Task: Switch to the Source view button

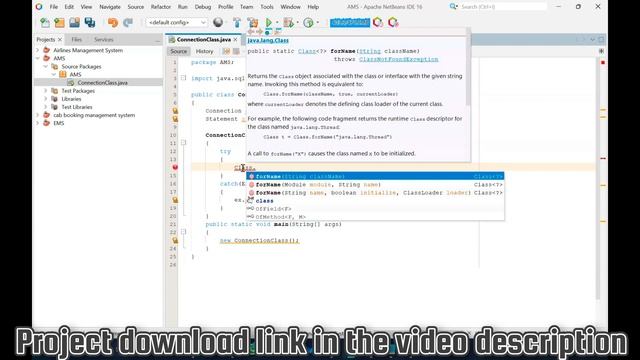Action: 178,51
